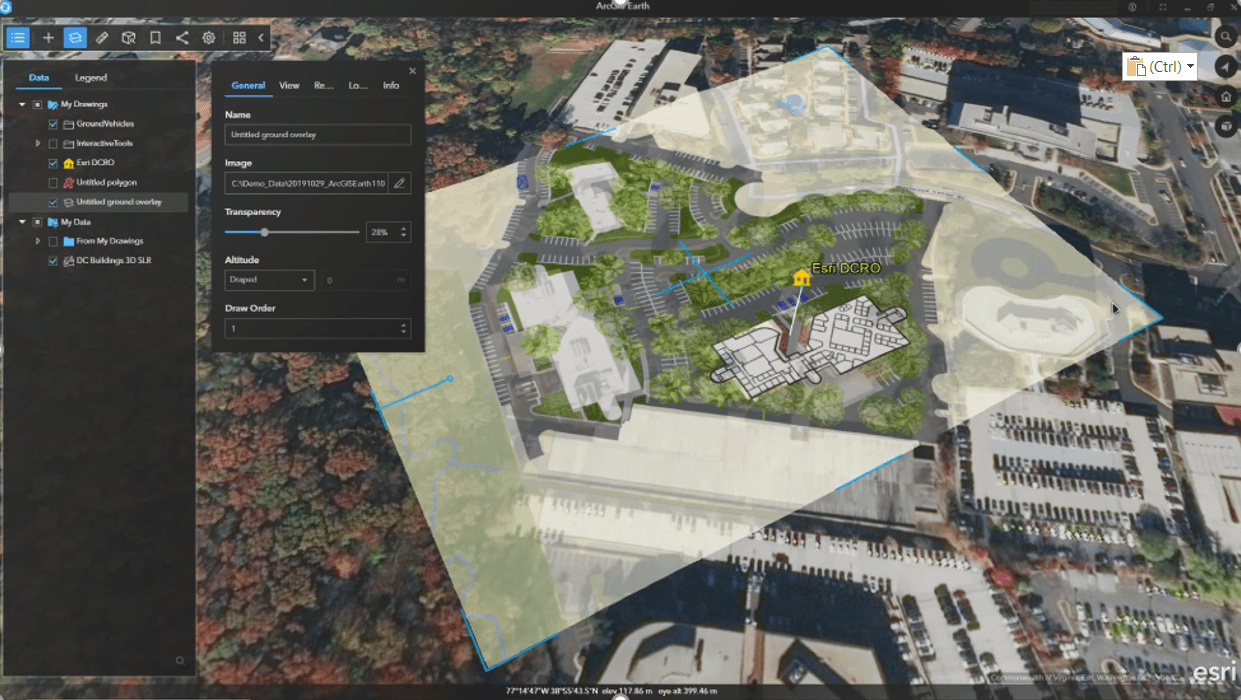
Task: Select the Lo... properties tab
Action: pos(358,85)
